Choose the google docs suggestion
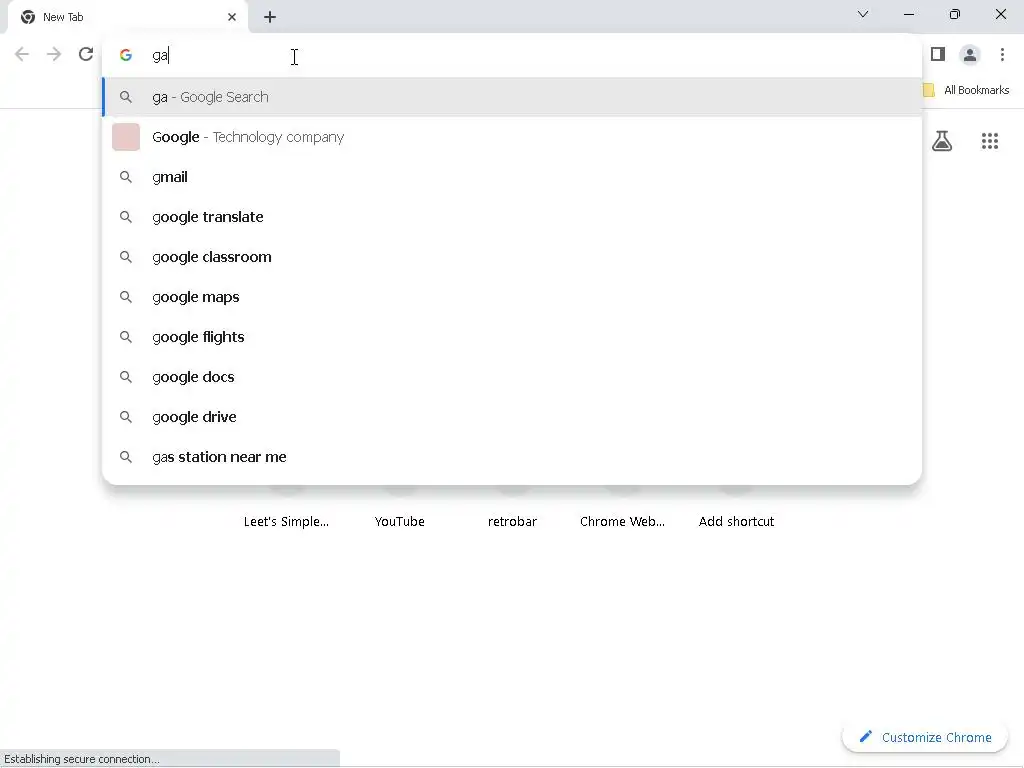 point(512,377)
